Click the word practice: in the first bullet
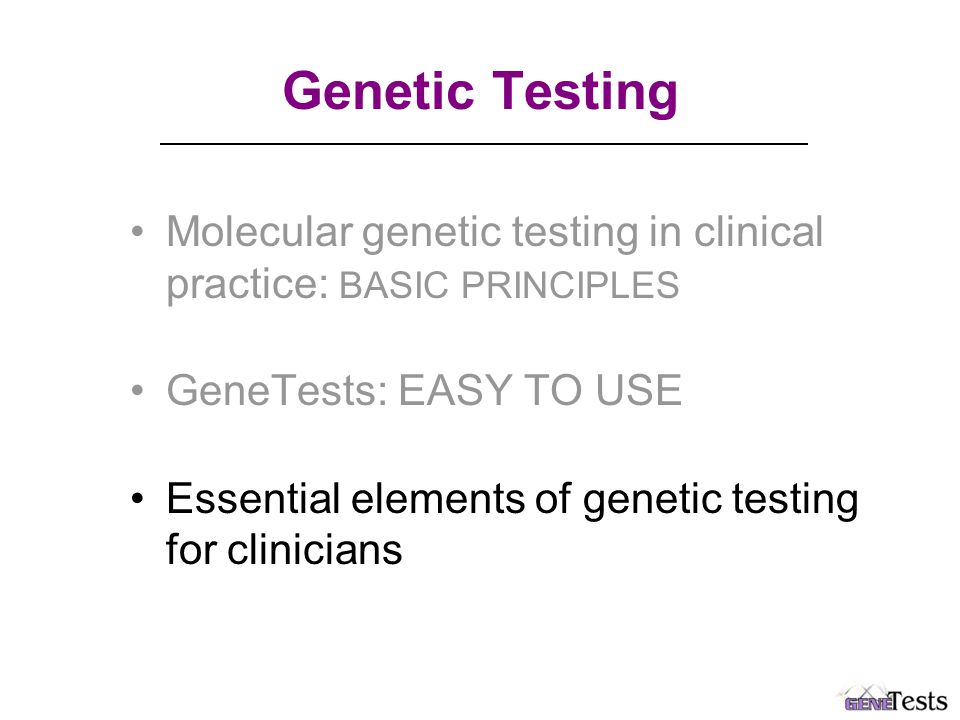Screen dimensions: 960x720 click(248, 285)
